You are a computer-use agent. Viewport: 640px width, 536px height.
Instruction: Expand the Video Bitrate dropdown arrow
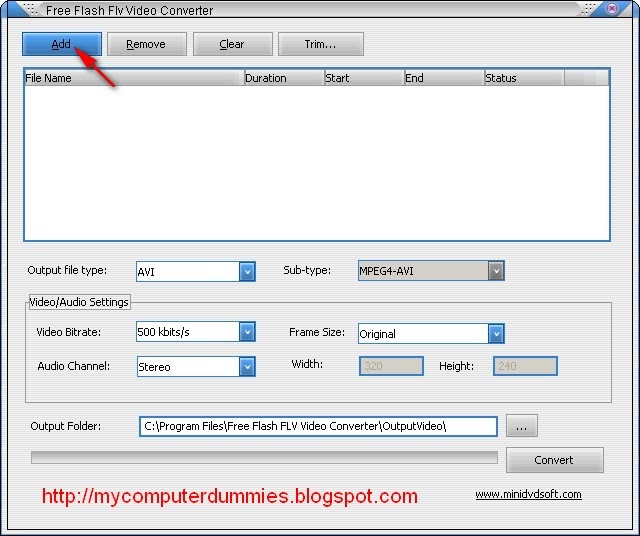[247, 331]
